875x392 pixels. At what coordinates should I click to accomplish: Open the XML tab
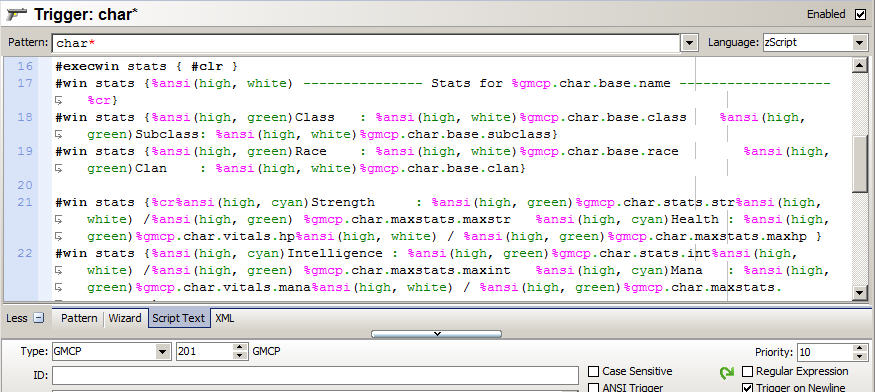point(224,318)
